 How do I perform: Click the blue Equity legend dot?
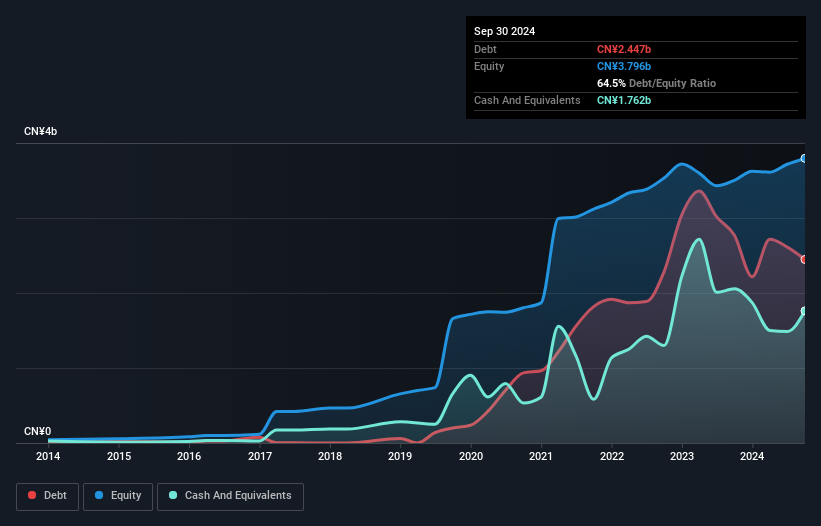coord(99,495)
